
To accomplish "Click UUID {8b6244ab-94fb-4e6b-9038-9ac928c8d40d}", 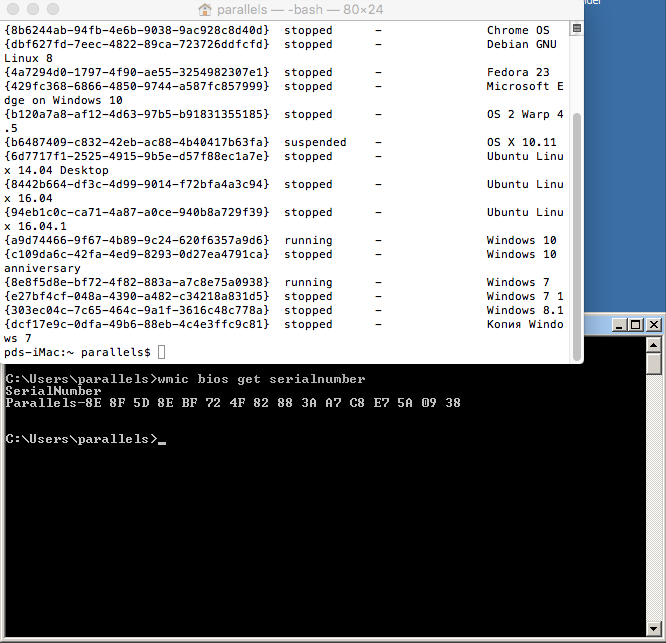I will coord(137,30).
